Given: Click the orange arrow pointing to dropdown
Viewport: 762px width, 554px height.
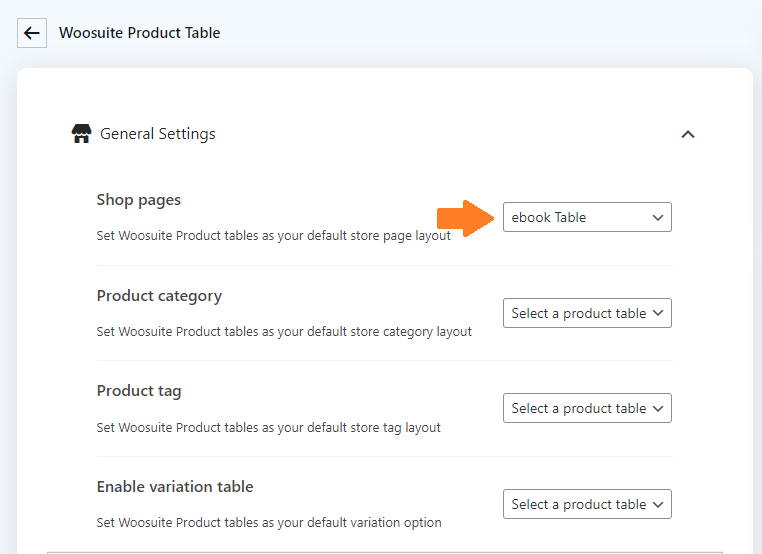Looking at the screenshot, I should [x=465, y=218].
